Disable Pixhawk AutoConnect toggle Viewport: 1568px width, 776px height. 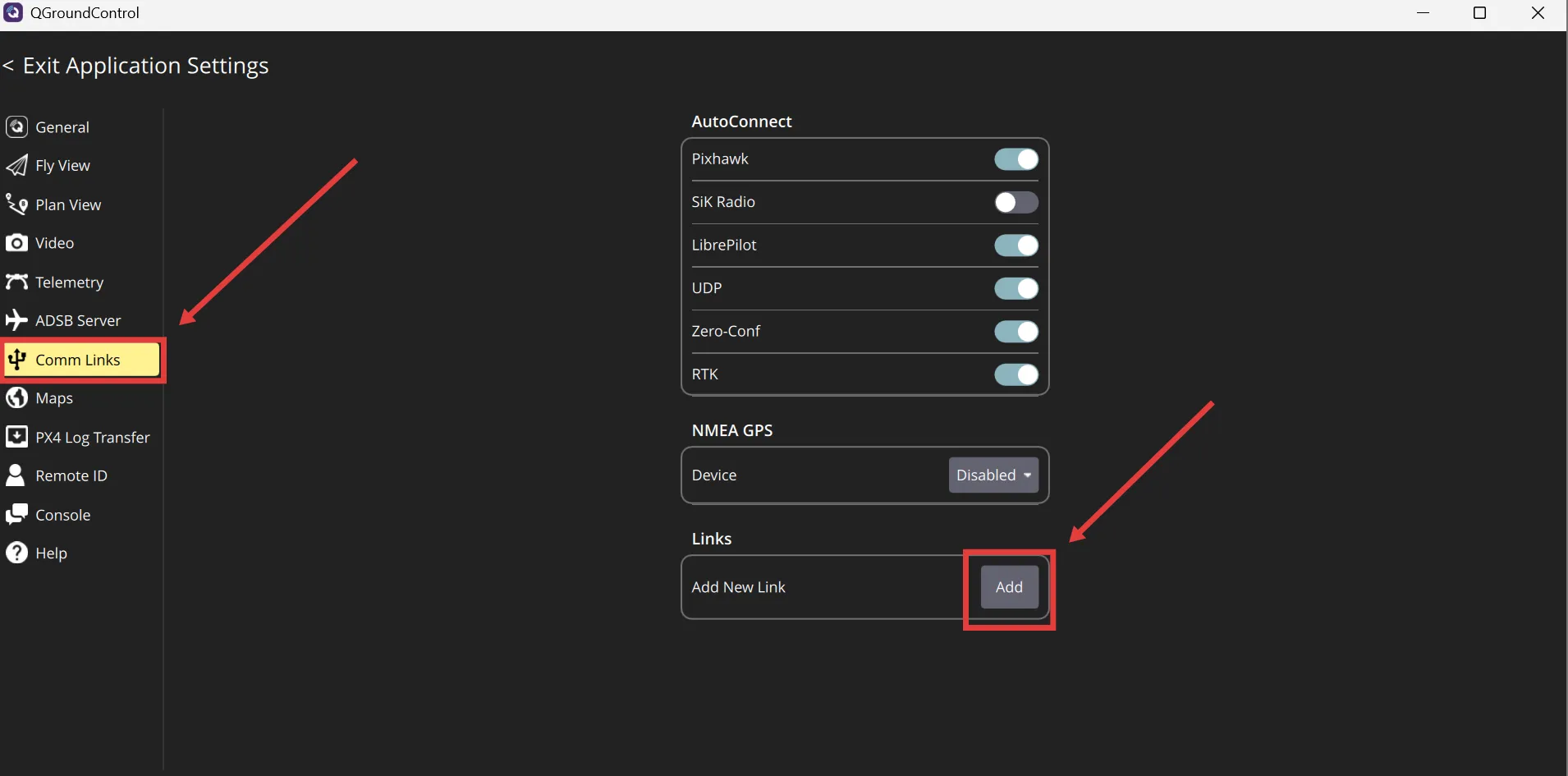tap(1016, 159)
